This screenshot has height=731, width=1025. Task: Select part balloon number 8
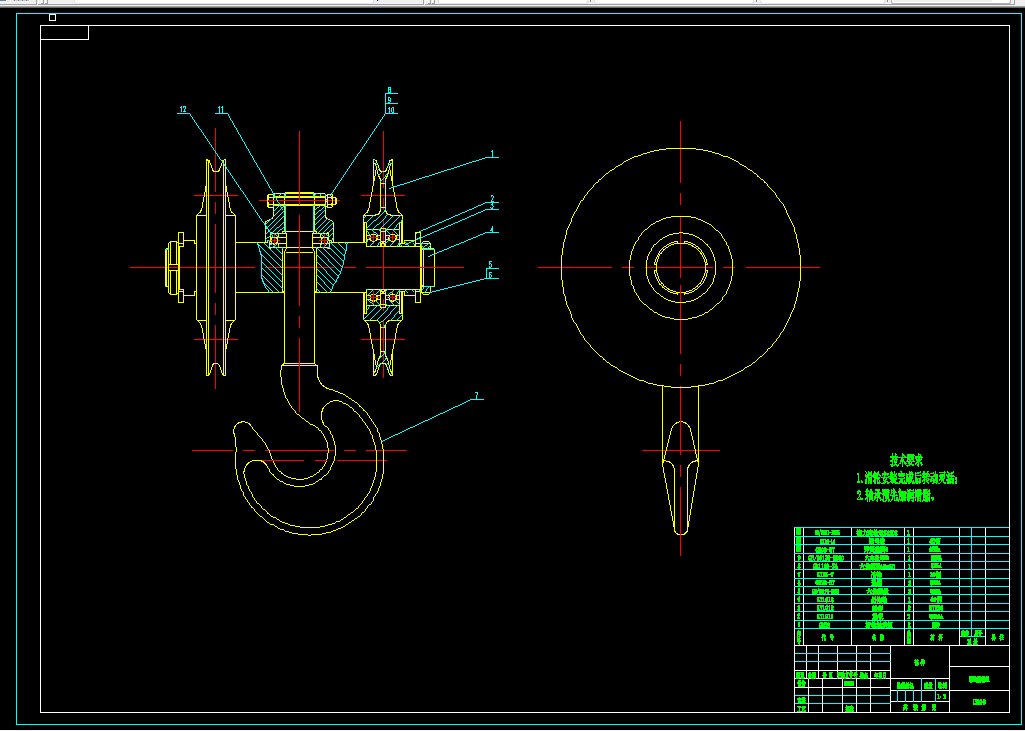pyautogui.click(x=389, y=91)
